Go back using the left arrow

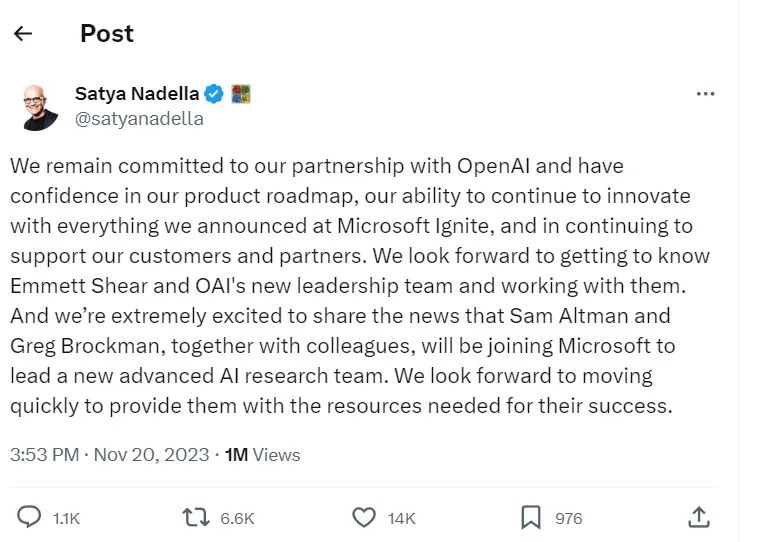(23, 33)
